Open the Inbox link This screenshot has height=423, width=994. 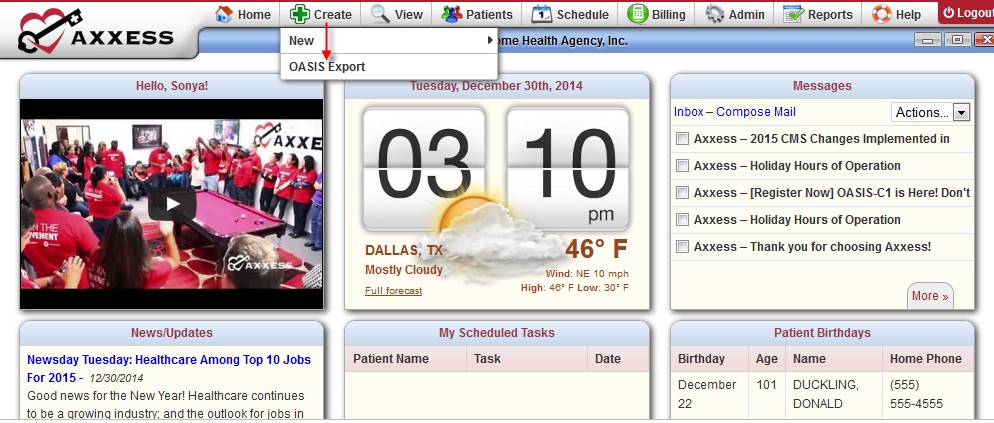click(688, 112)
